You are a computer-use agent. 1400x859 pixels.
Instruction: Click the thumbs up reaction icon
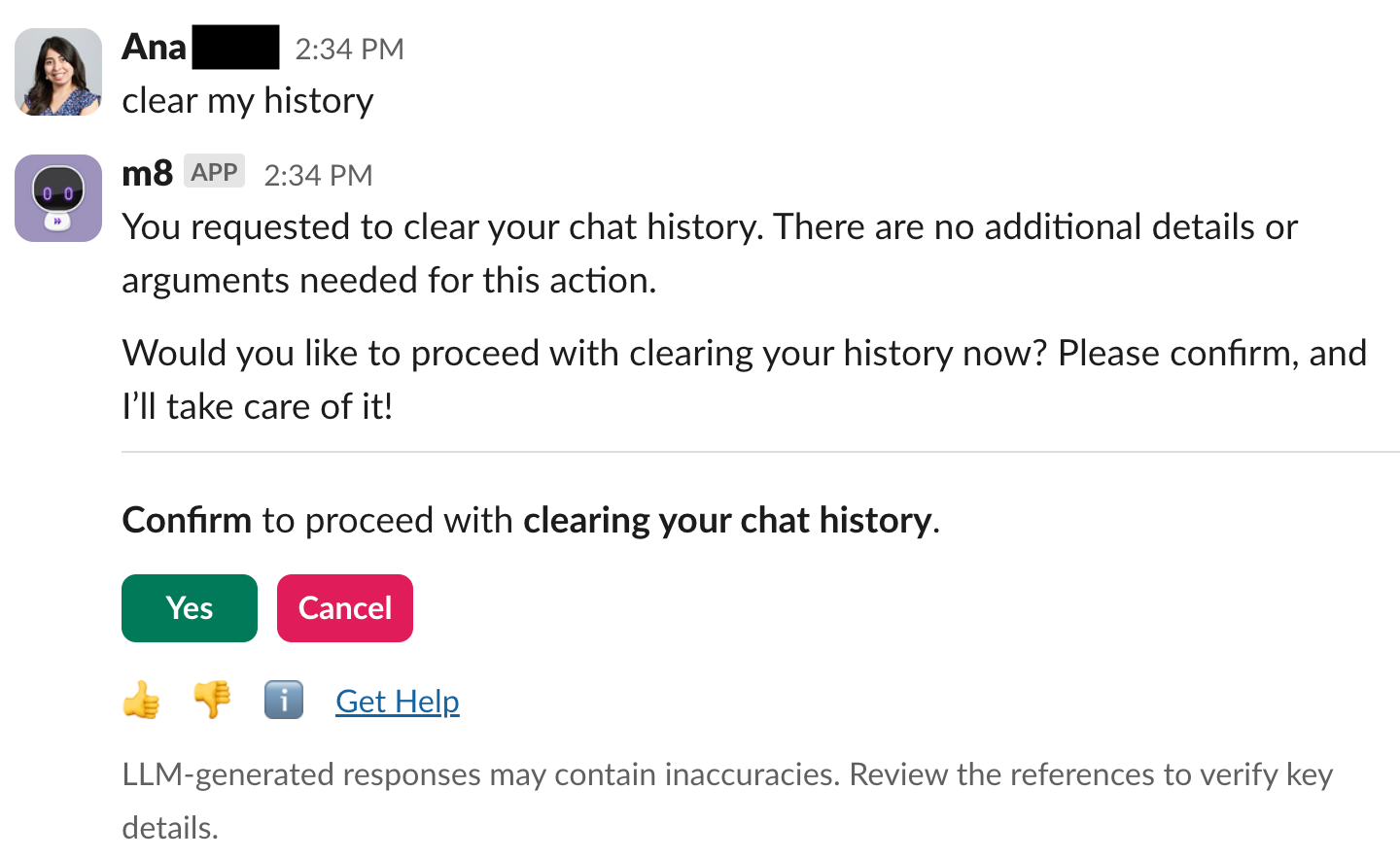tap(142, 700)
